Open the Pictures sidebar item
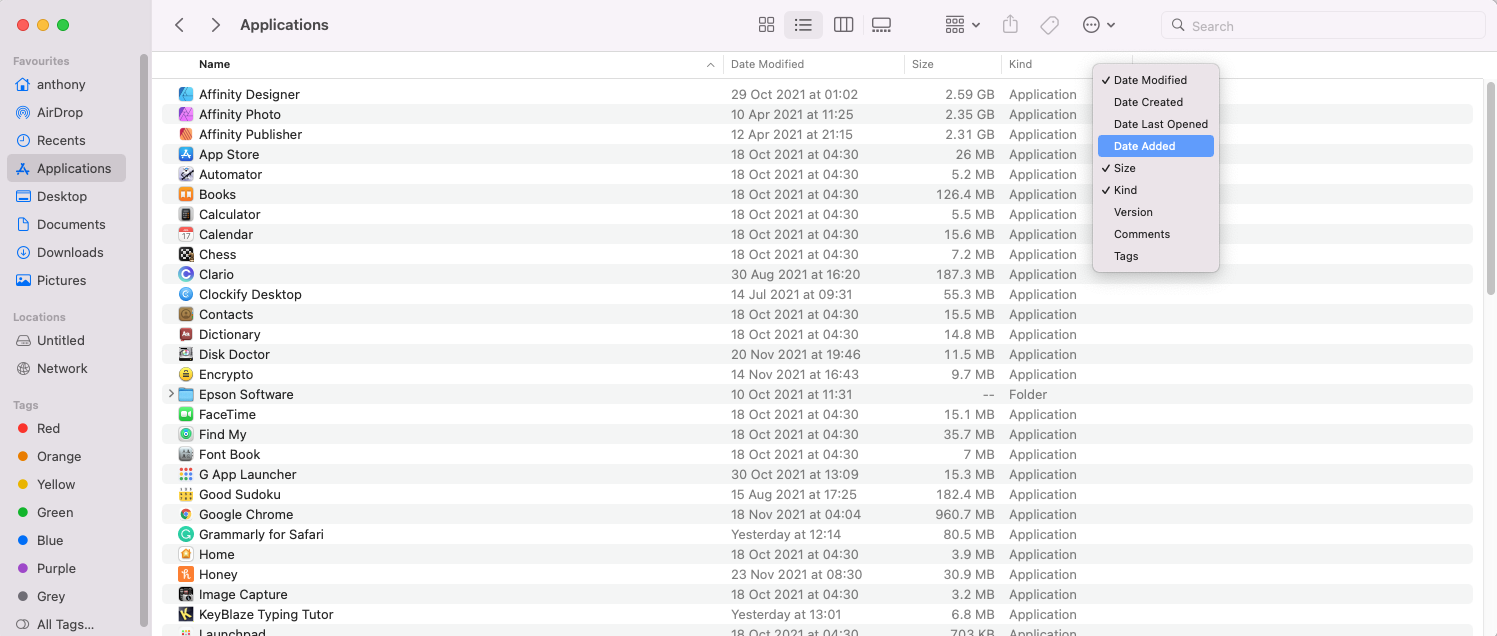This screenshot has height=636, width=1497. tap(66, 280)
